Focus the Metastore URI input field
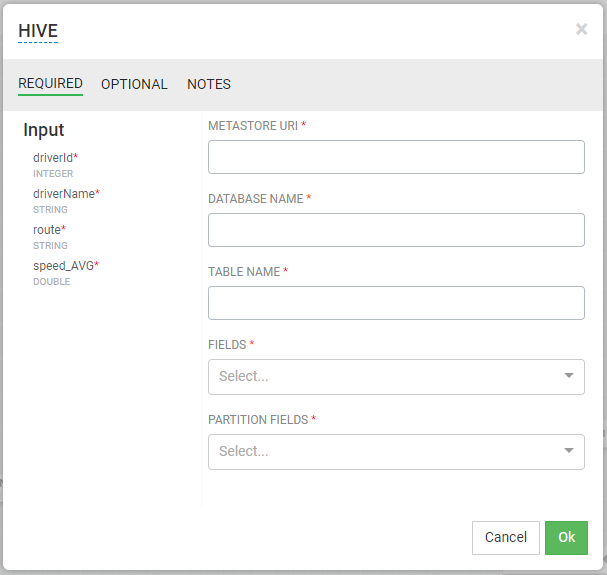Screen dimensions: 607x575 (x=396, y=157)
